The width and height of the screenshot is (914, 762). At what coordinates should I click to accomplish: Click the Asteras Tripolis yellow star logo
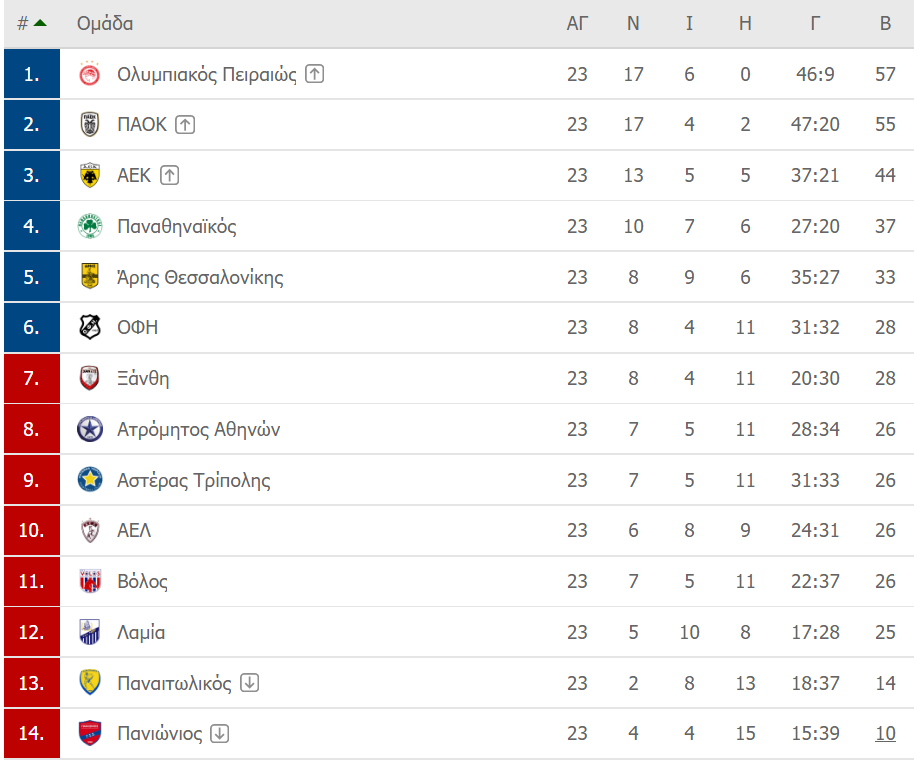[x=90, y=480]
